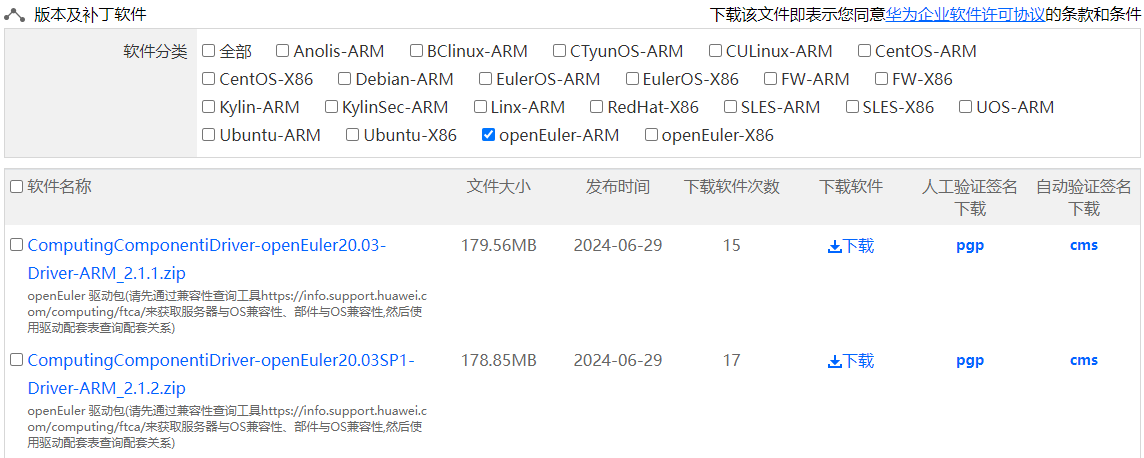Download cms signature for the 2.1.1 driver
Viewport: 1144px width, 458px height.
click(x=1083, y=245)
